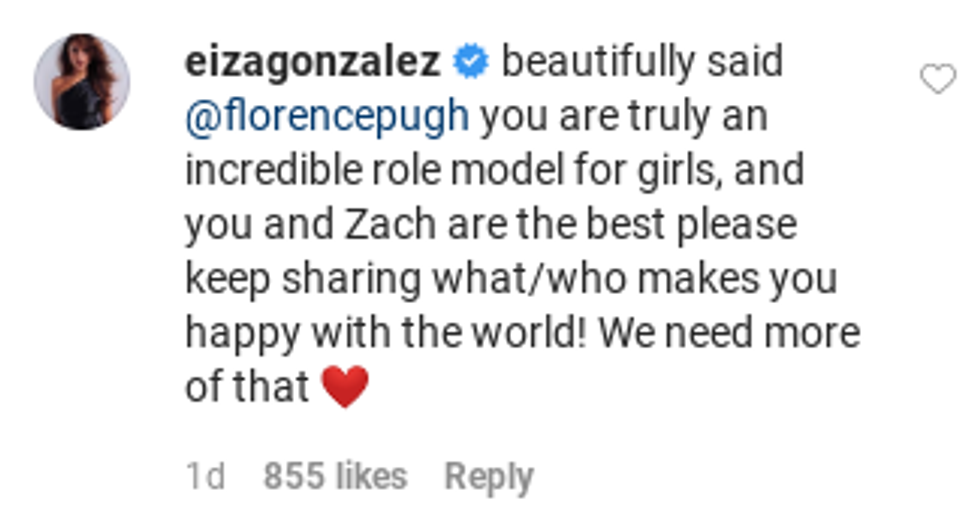The height and width of the screenshot is (531, 980).
Task: Click the words "beautifully said"
Action: [641, 63]
